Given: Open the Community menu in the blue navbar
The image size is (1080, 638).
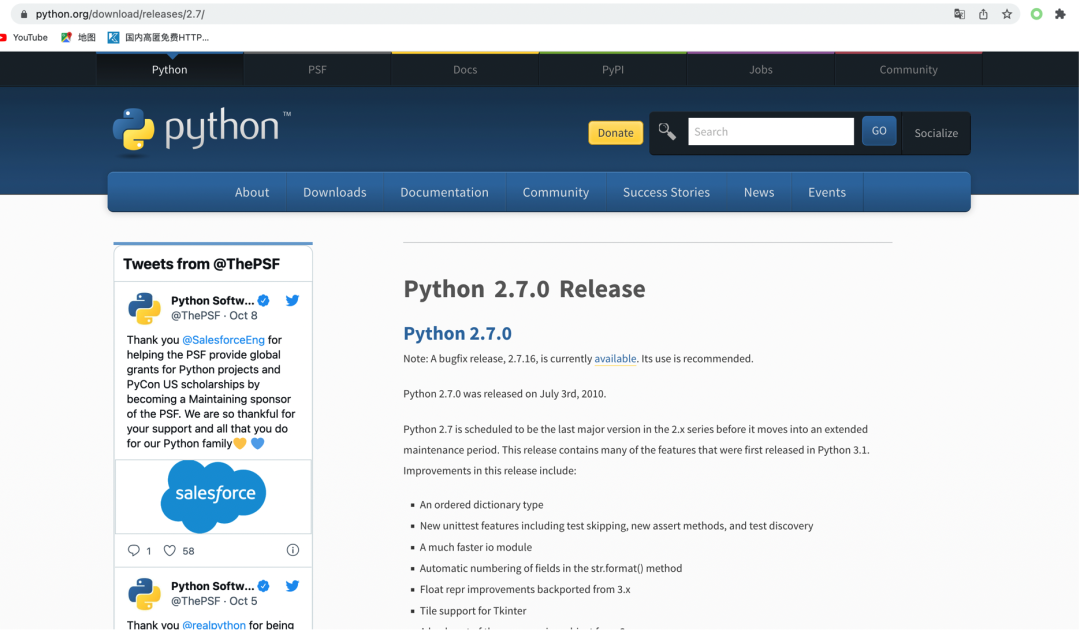Looking at the screenshot, I should point(556,192).
